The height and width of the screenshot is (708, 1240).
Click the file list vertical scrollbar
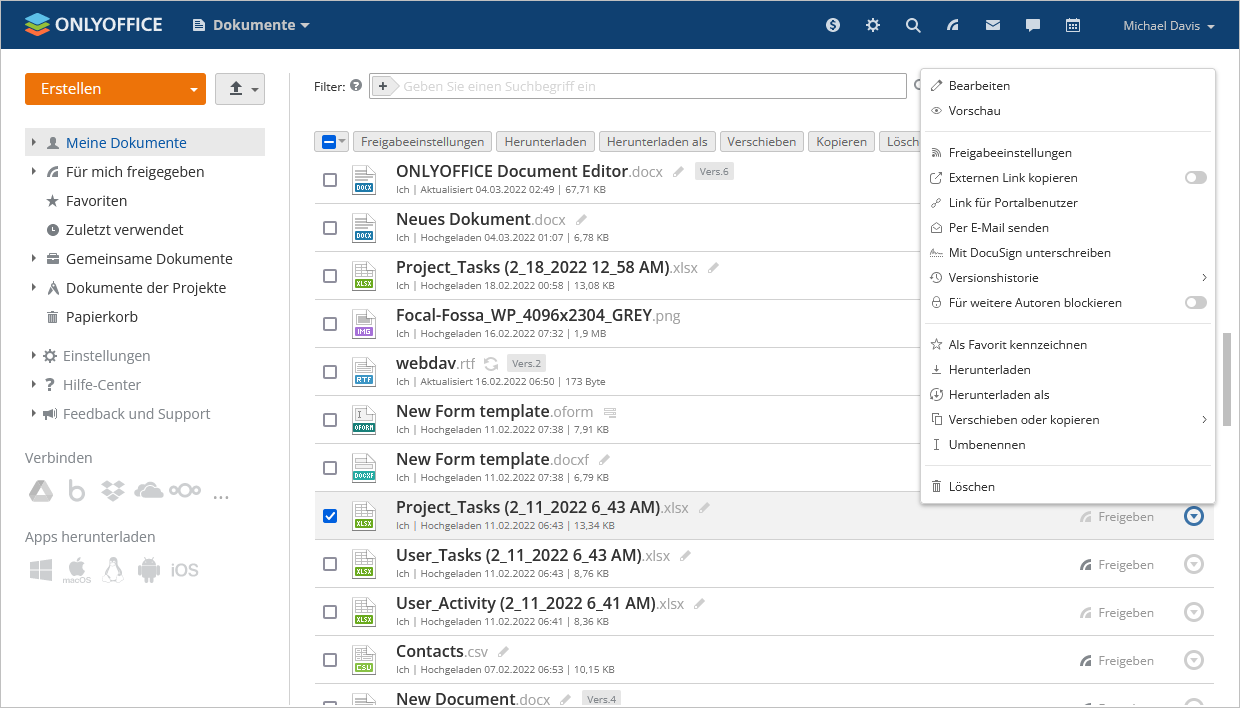1227,381
